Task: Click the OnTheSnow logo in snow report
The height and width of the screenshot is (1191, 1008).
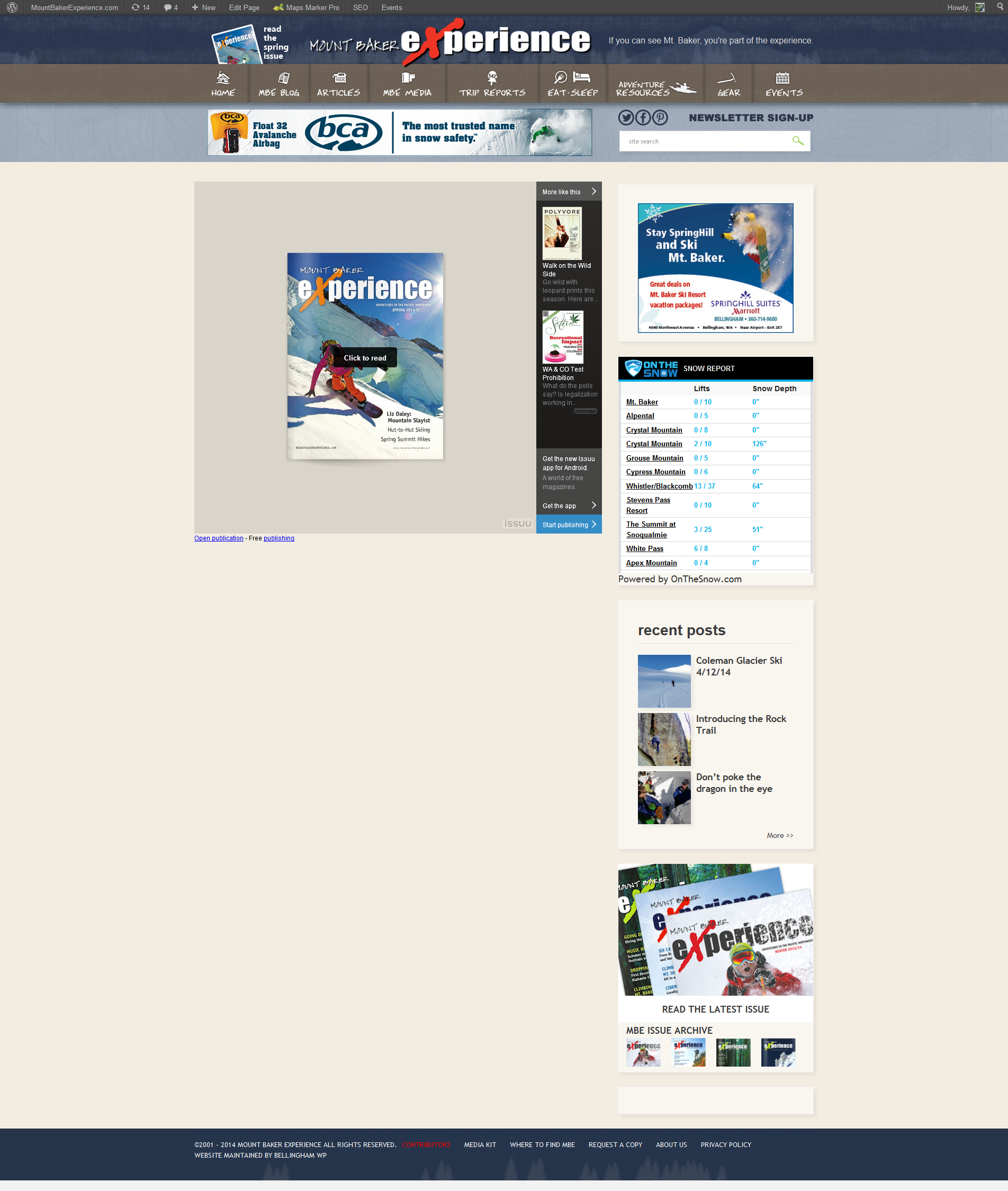Action: (x=651, y=368)
